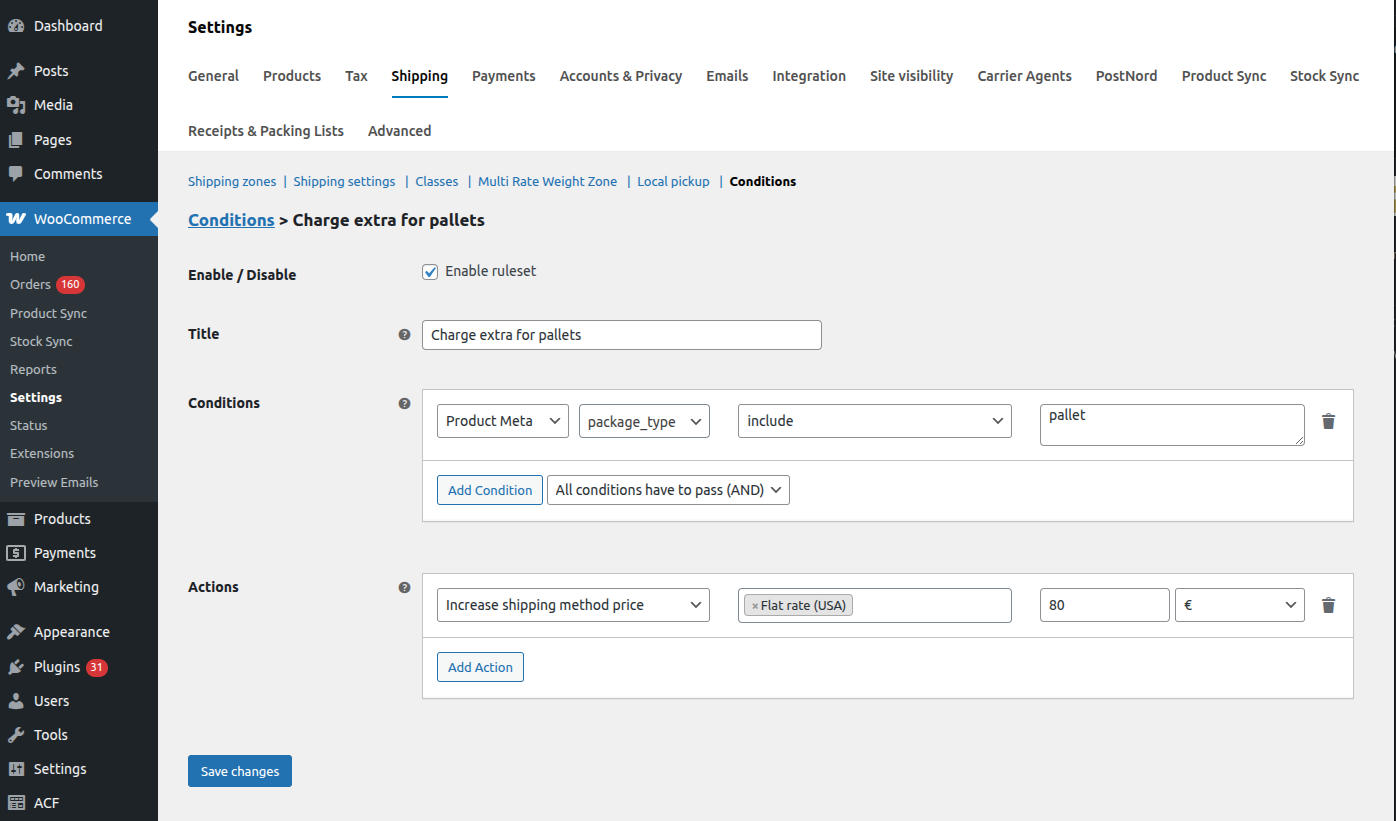Click the help icon beside Actions
Image resolution: width=1396 pixels, height=821 pixels.
(x=404, y=587)
